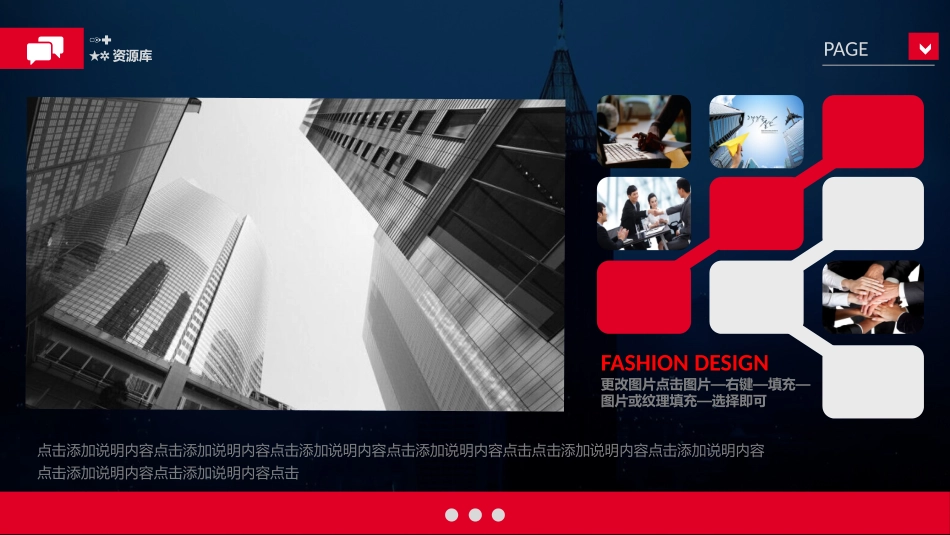
Task: Jump to the last pagination dot
Action: click(498, 515)
